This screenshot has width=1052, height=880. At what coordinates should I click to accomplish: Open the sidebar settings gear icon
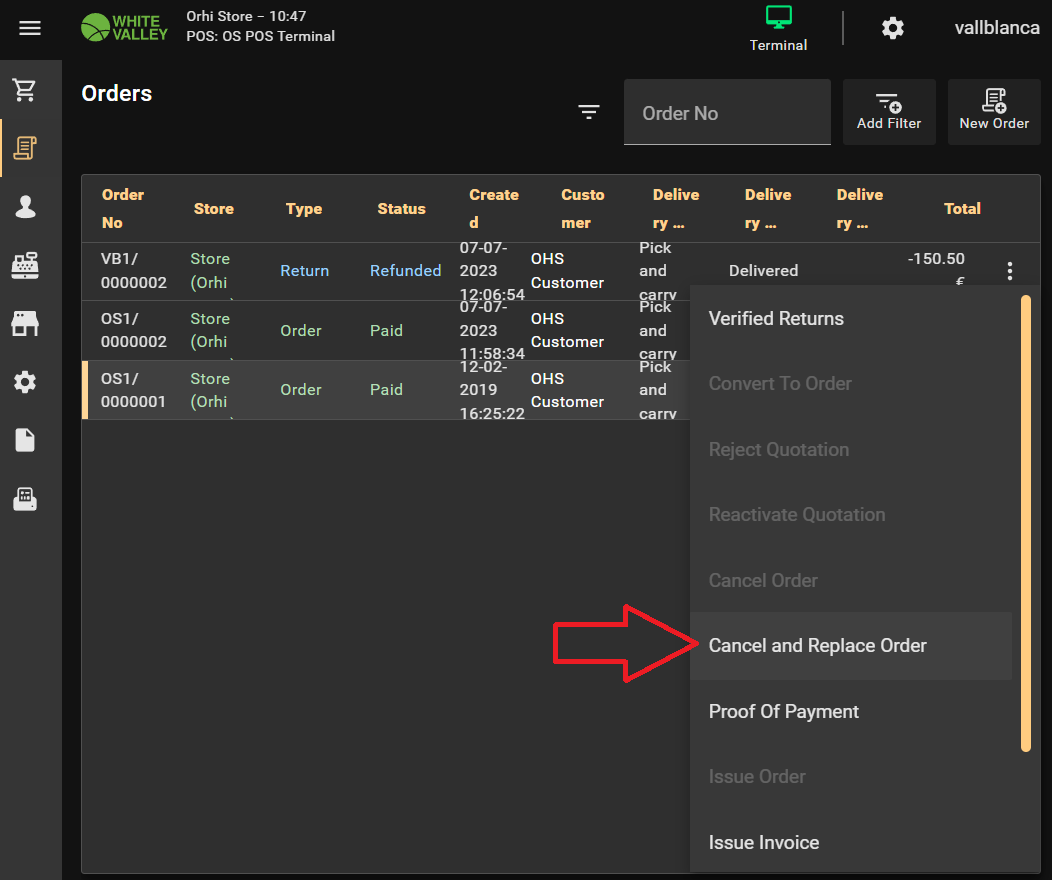click(x=25, y=382)
